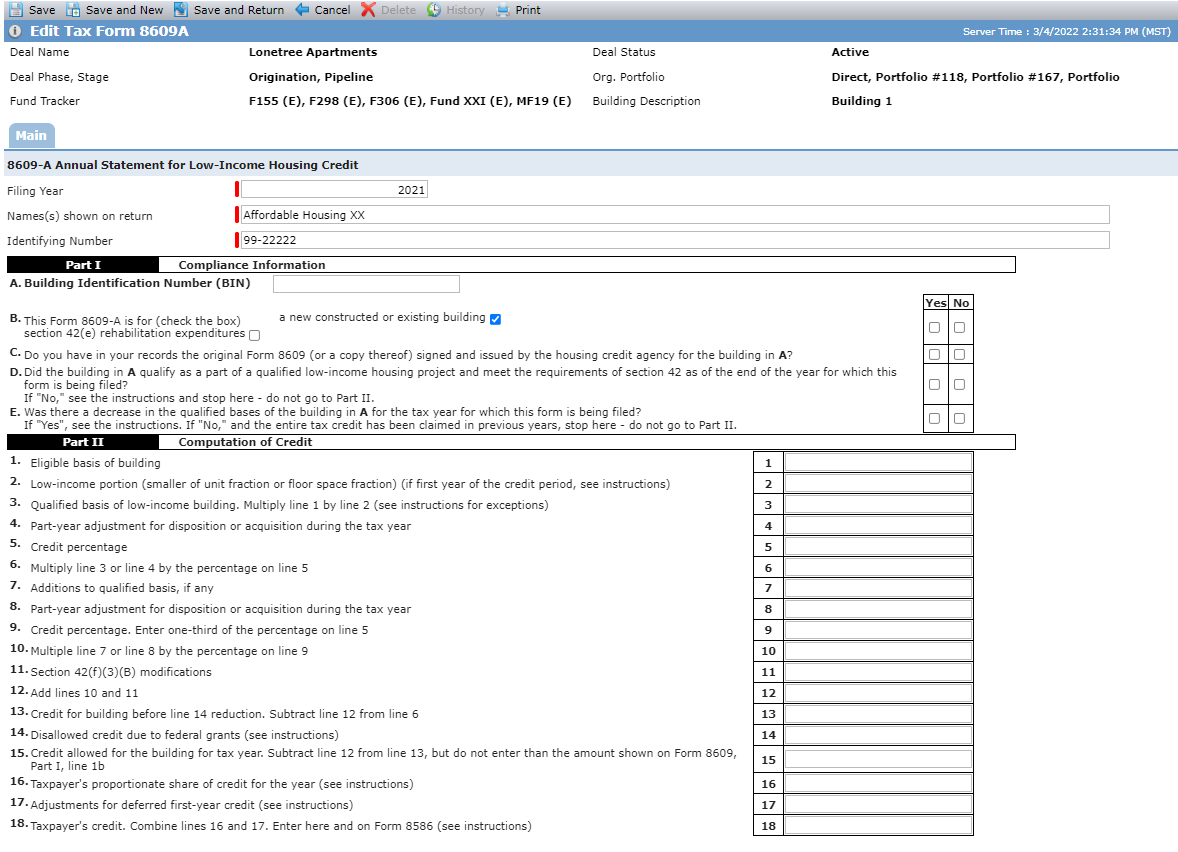Click the Save and Return toolbar label
Screen dimensions: 1178x852
click(x=239, y=10)
